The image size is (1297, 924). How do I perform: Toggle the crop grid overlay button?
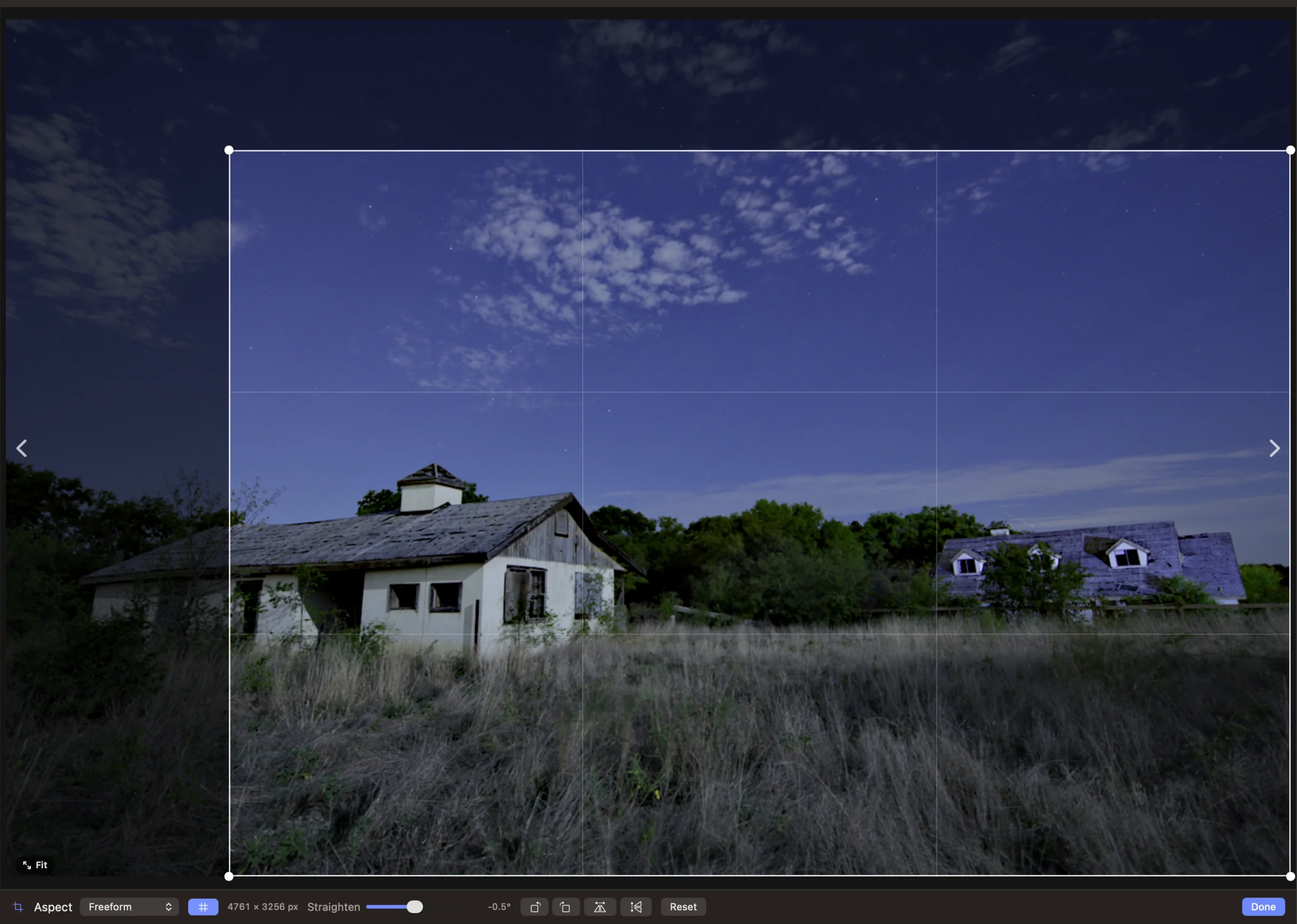[203, 906]
